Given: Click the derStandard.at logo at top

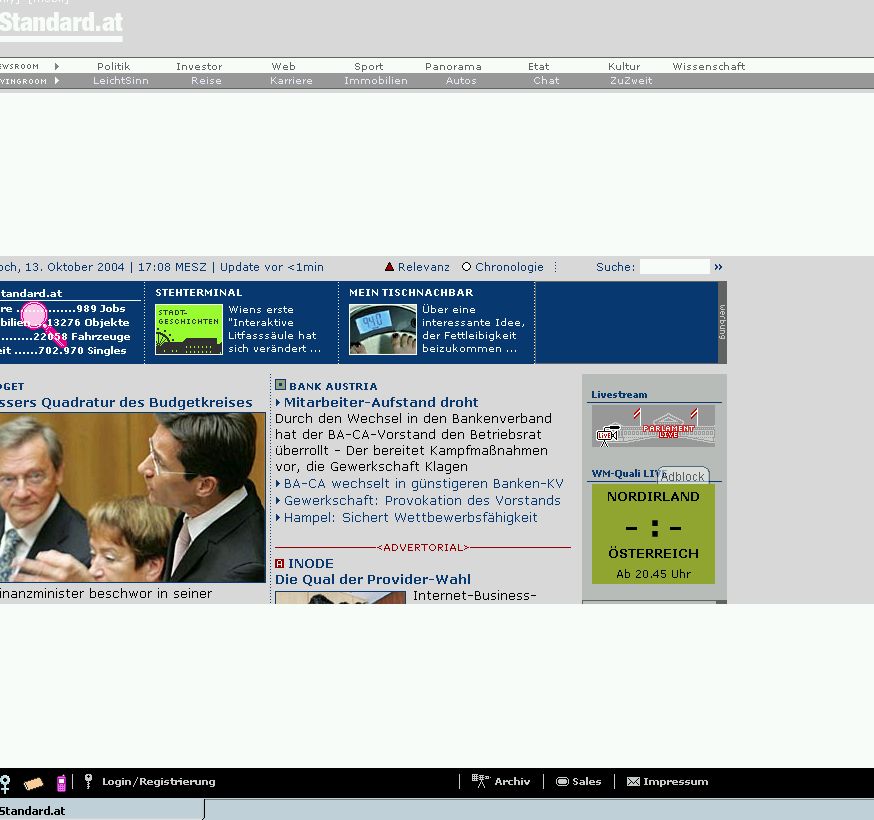Looking at the screenshot, I should pos(61,25).
